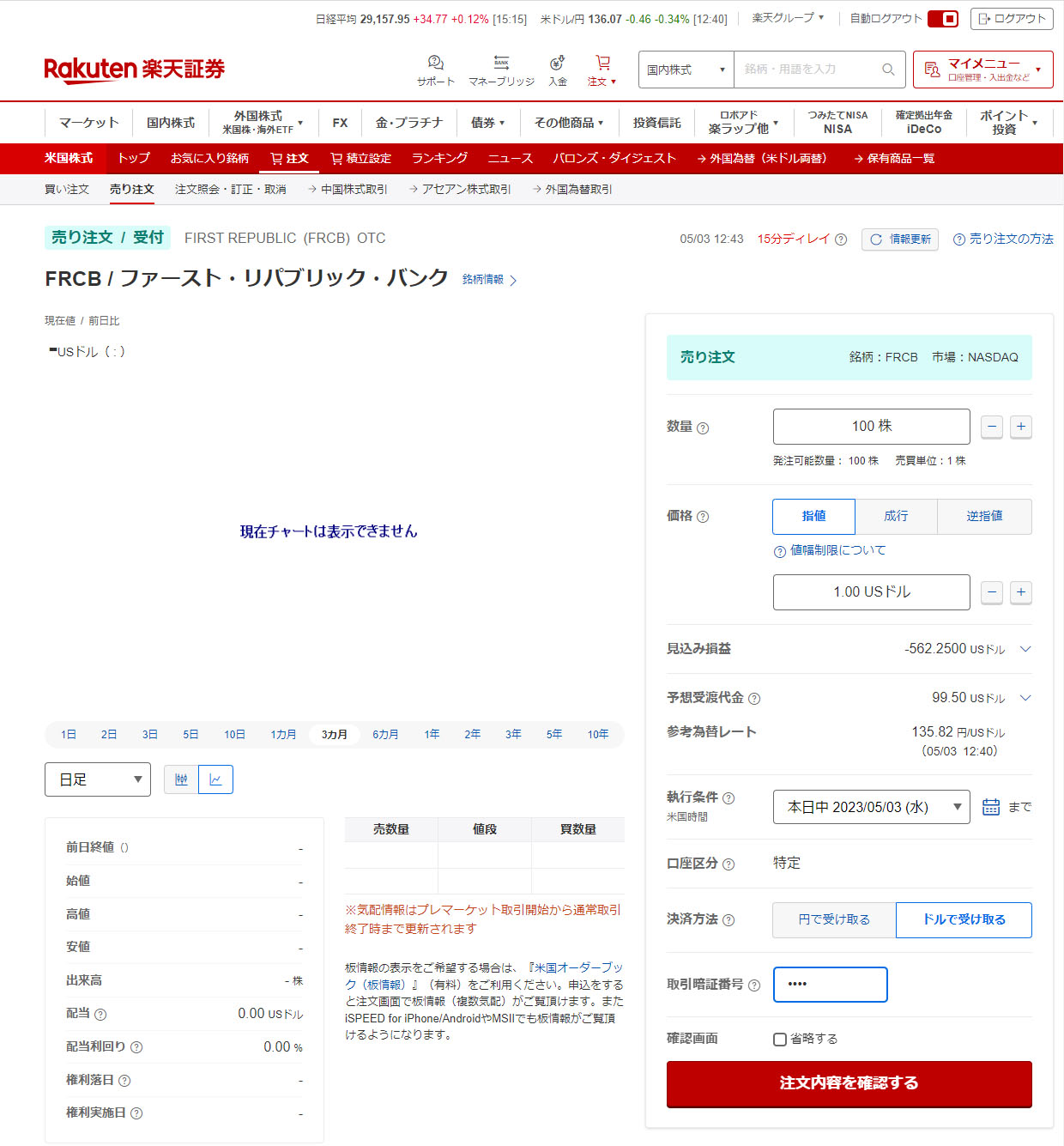Switch to candlestick chart icon
The image size is (1064, 1146).
tap(181, 779)
